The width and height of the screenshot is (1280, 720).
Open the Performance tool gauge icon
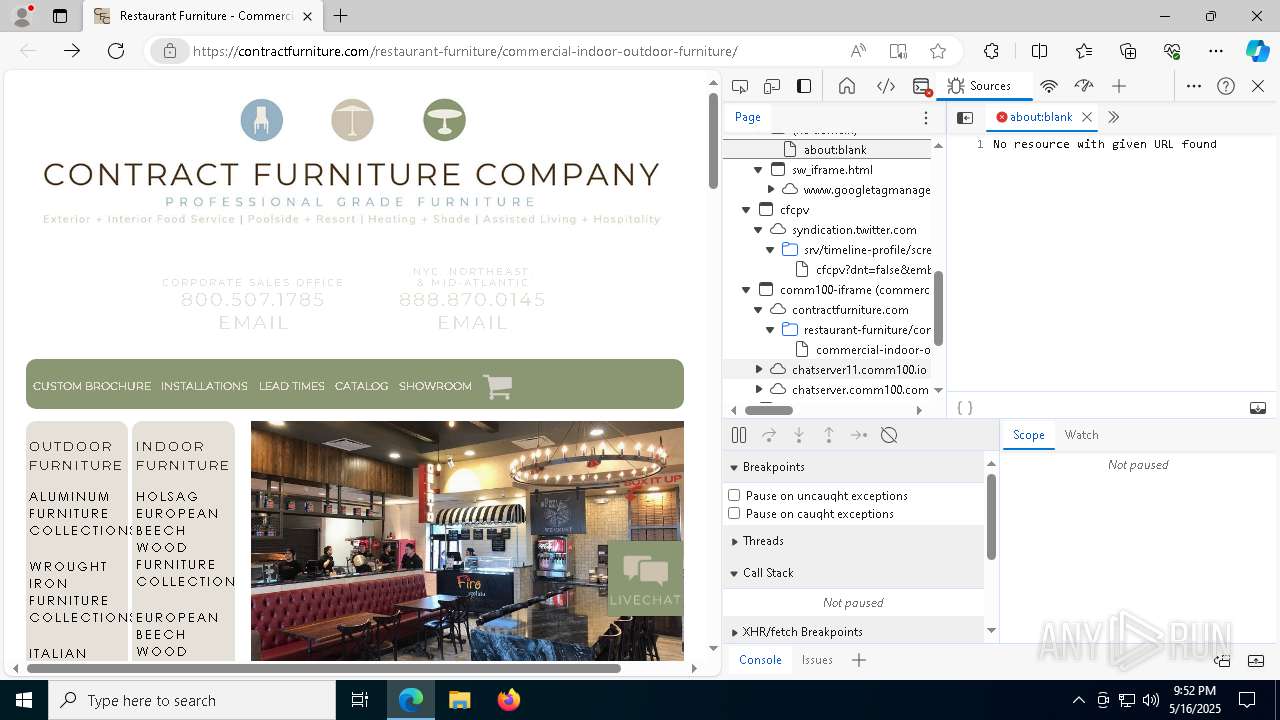point(1084,86)
